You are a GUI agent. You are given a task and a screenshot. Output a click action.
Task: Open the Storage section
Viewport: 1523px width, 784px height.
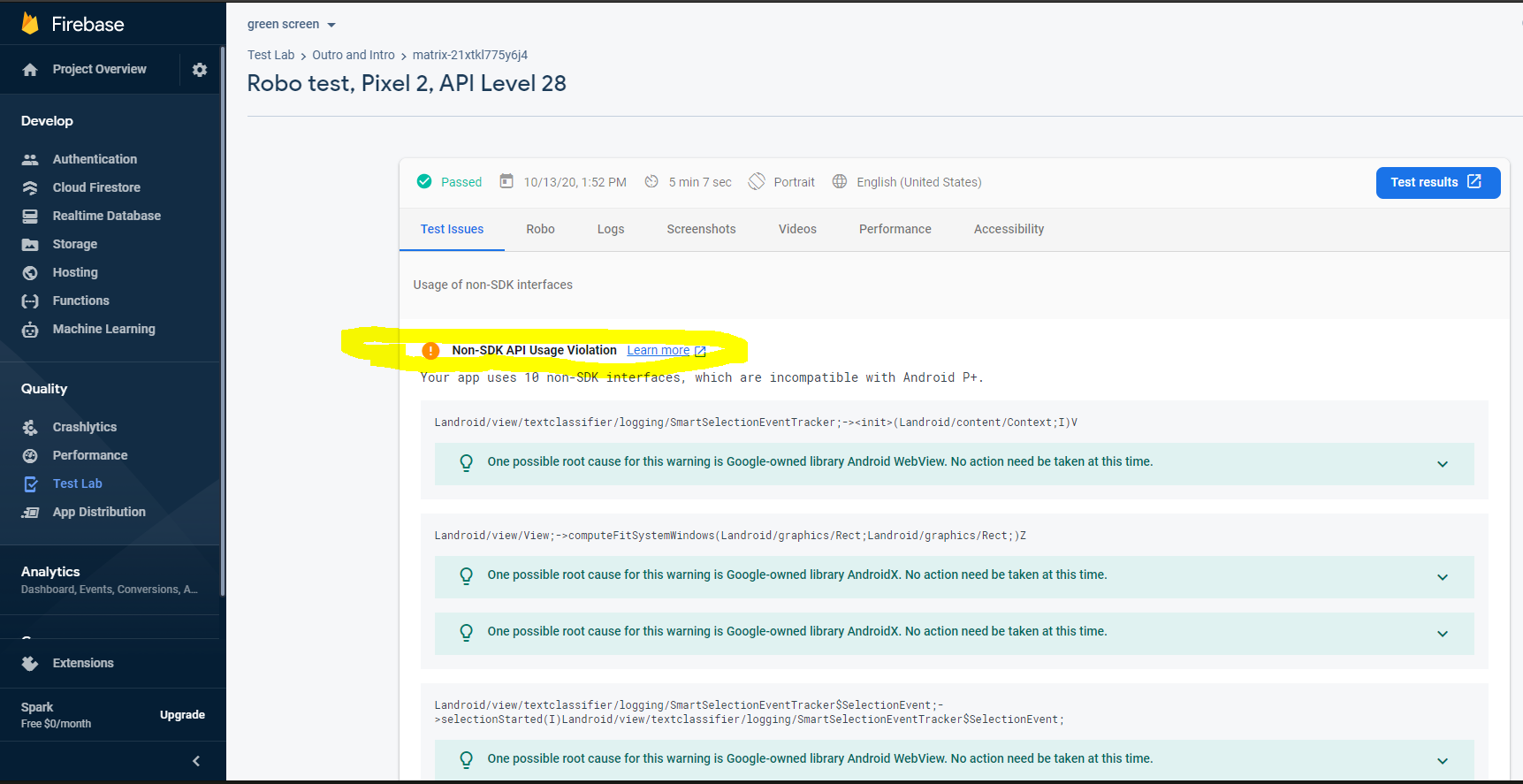(75, 244)
